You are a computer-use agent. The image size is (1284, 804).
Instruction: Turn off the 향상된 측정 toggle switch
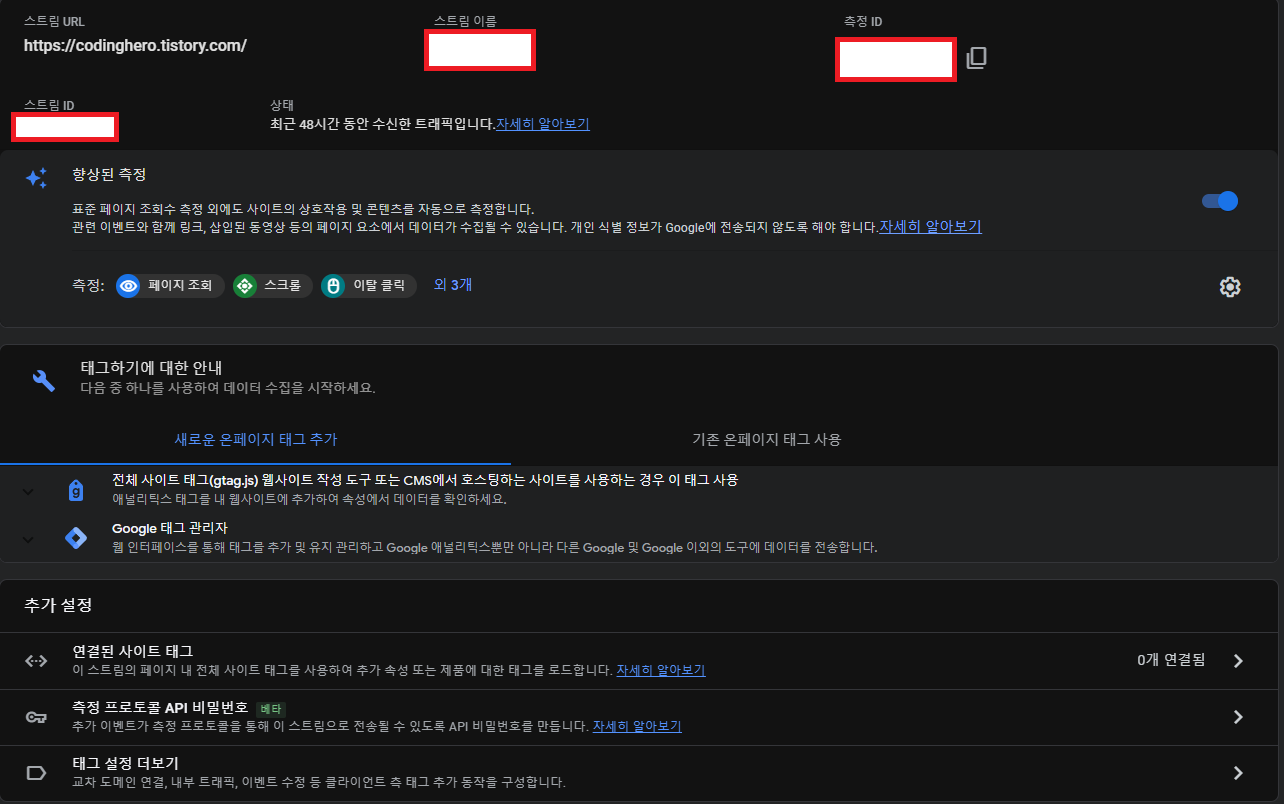pyautogui.click(x=1220, y=201)
